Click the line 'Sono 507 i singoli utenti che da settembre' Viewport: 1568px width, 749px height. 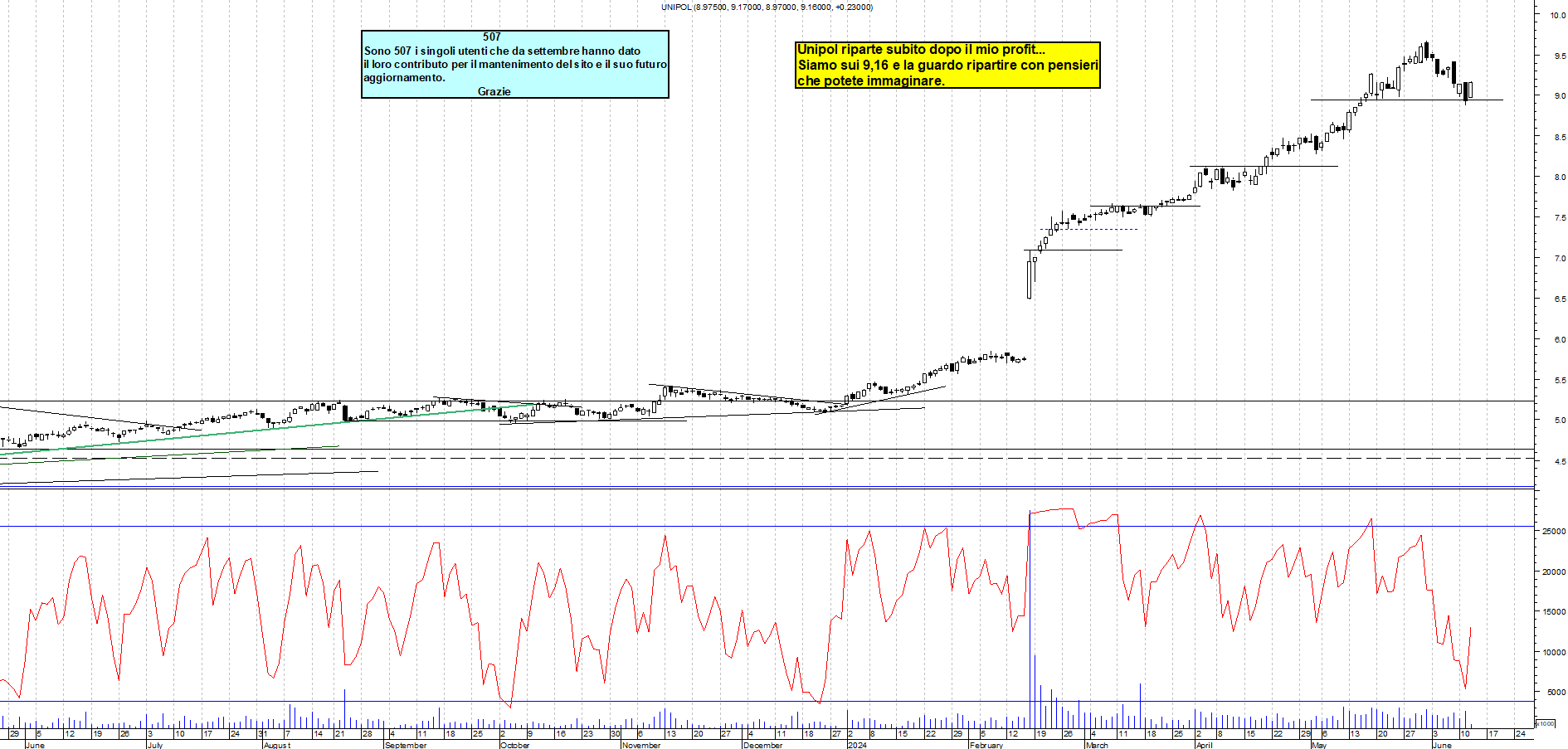pyautogui.click(x=502, y=51)
